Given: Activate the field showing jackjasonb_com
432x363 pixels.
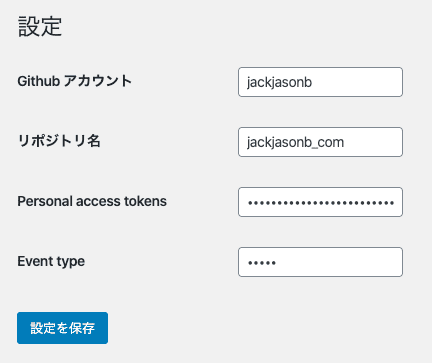Looking at the screenshot, I should (x=320, y=142).
